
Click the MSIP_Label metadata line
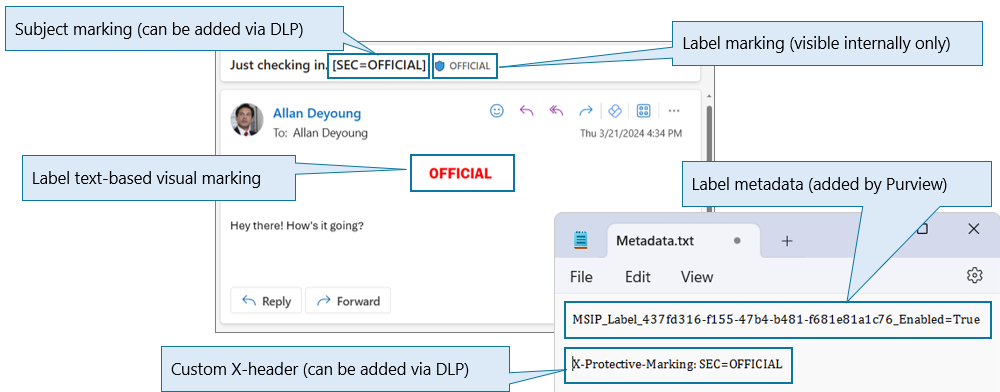776,319
